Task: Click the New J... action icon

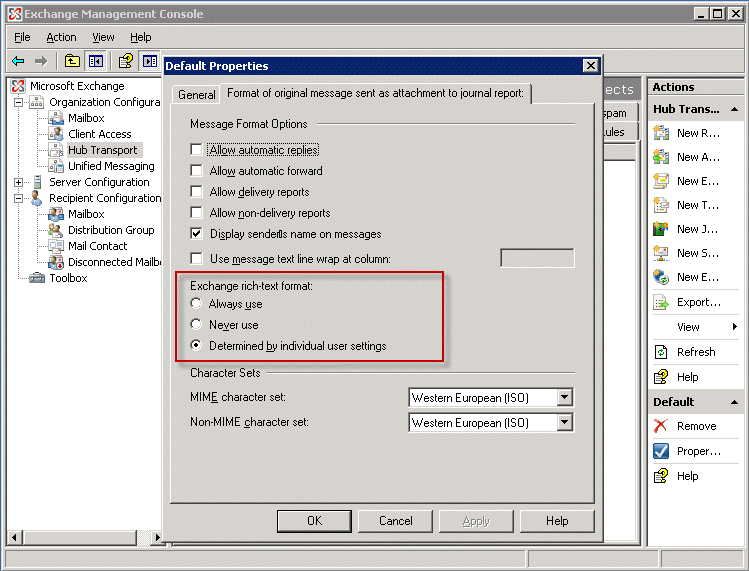Action: [661, 229]
